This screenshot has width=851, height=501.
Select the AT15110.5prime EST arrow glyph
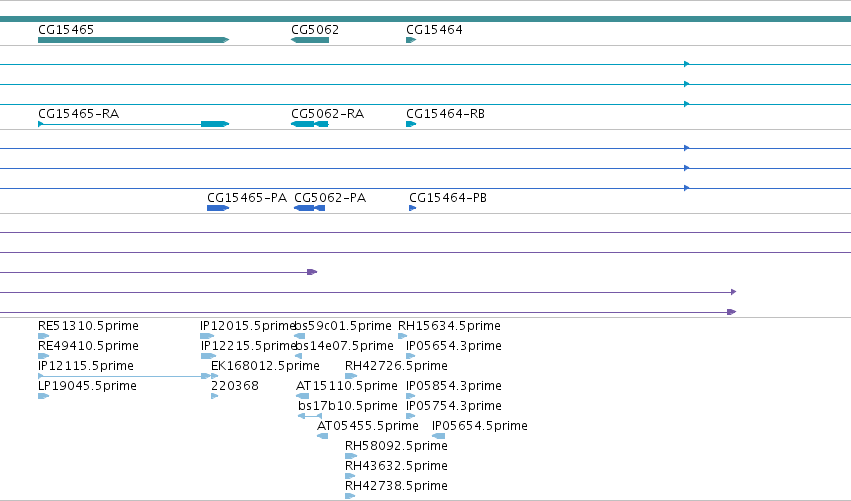(x=302, y=396)
